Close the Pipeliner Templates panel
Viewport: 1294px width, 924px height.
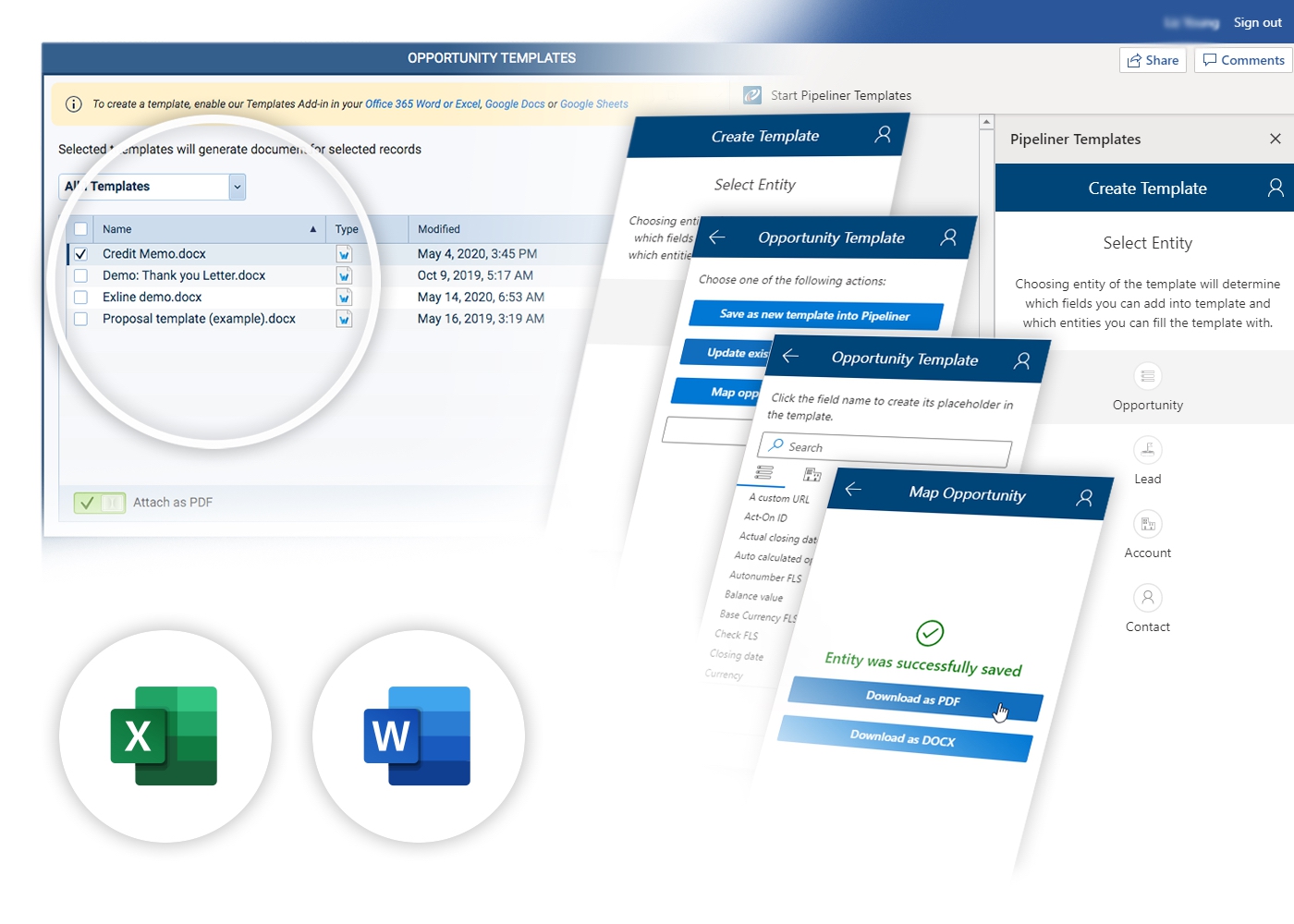click(1276, 139)
